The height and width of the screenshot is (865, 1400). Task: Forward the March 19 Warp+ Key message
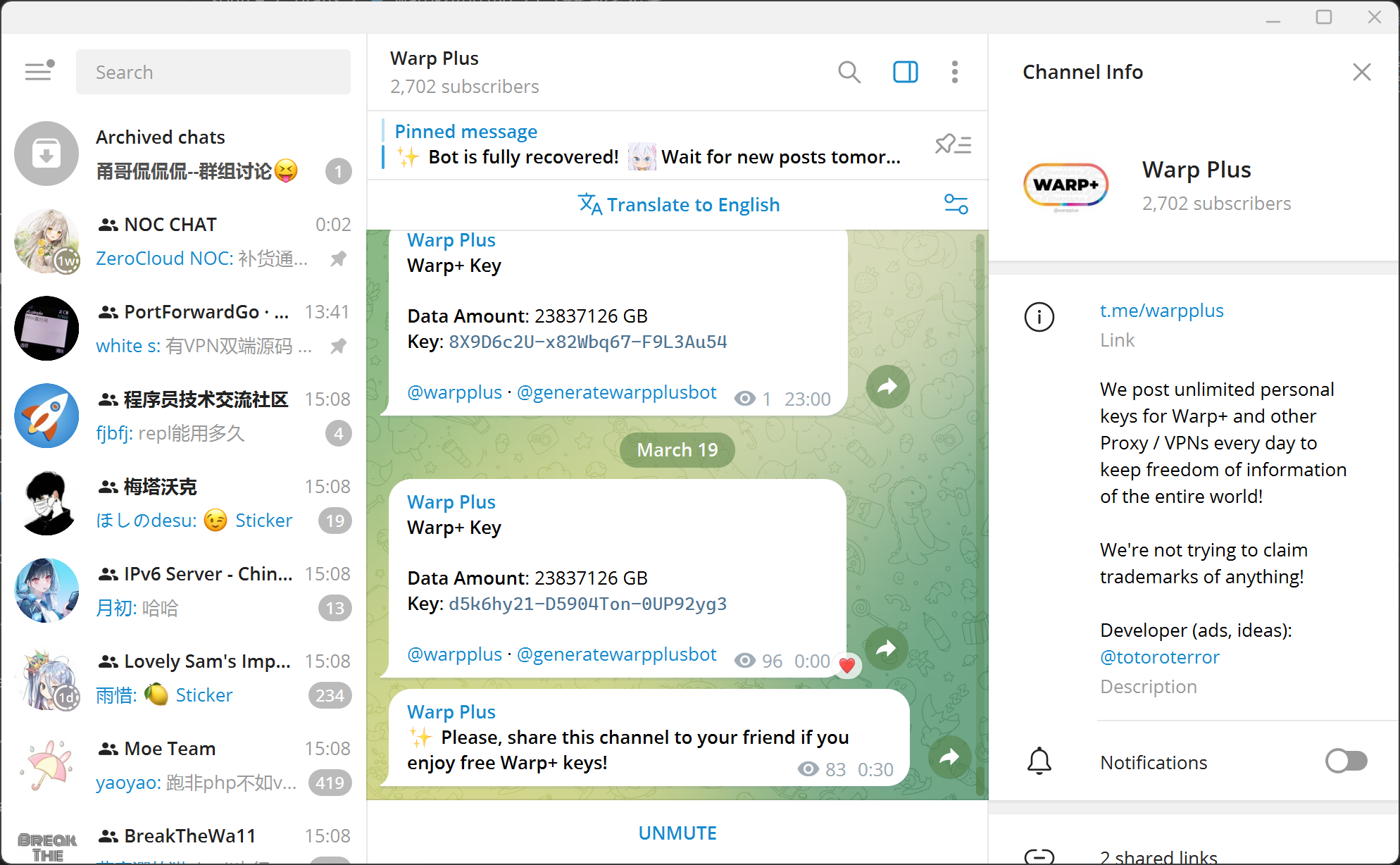(x=887, y=649)
